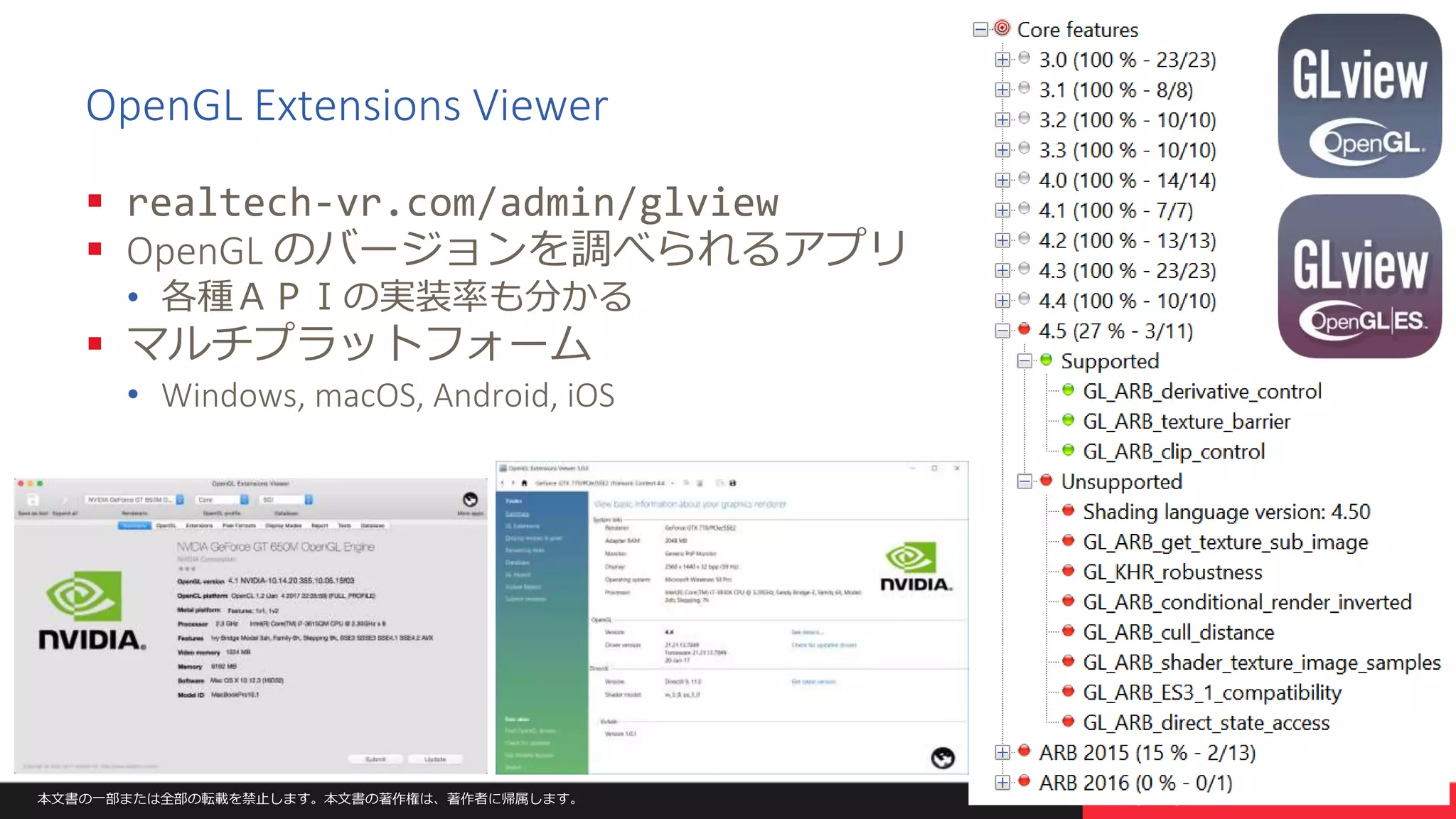Click the home icon in Windows viewer toolbar
This screenshot has width=1456, height=819.
[x=524, y=483]
